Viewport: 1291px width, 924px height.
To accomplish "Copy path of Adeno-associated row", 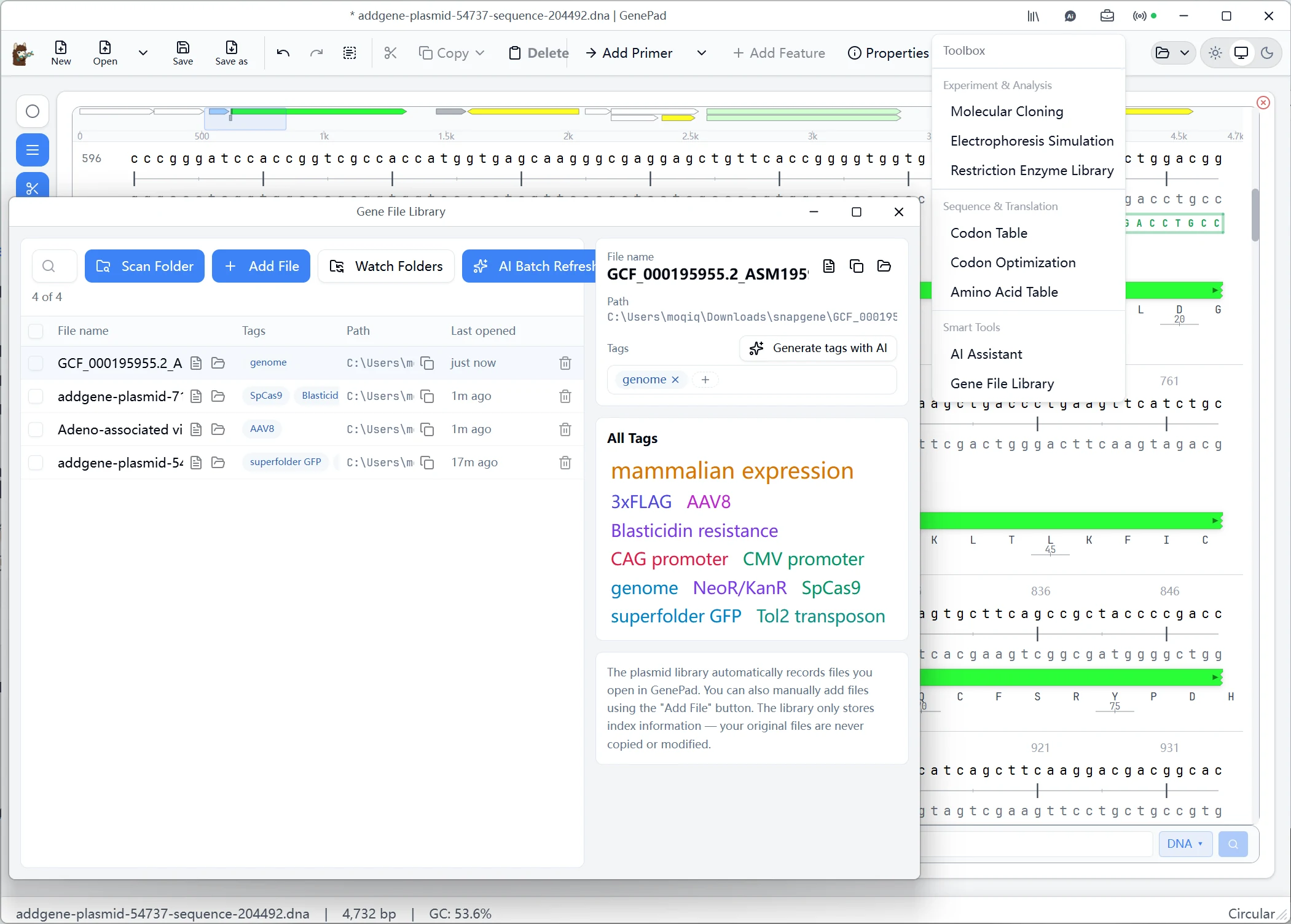I will (x=427, y=429).
